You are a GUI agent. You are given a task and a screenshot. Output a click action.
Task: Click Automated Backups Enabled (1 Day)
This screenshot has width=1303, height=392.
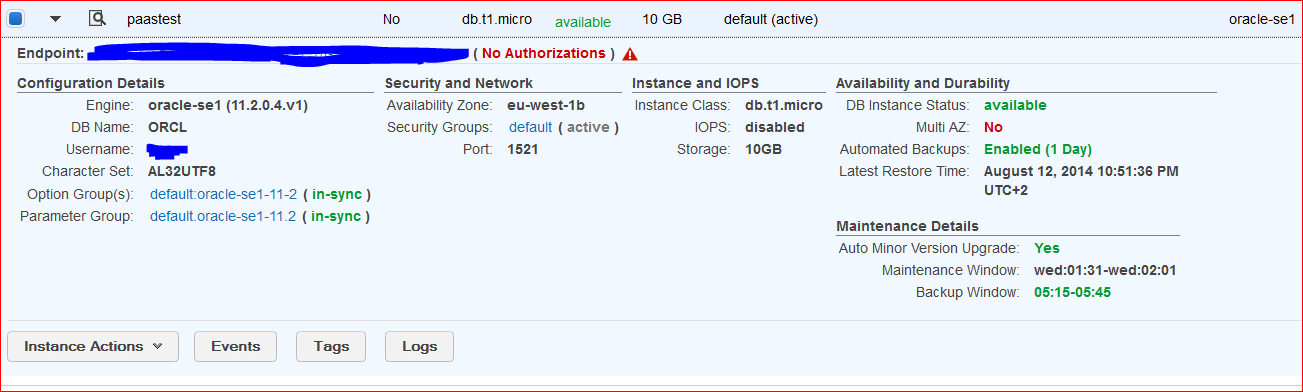click(x=1038, y=149)
